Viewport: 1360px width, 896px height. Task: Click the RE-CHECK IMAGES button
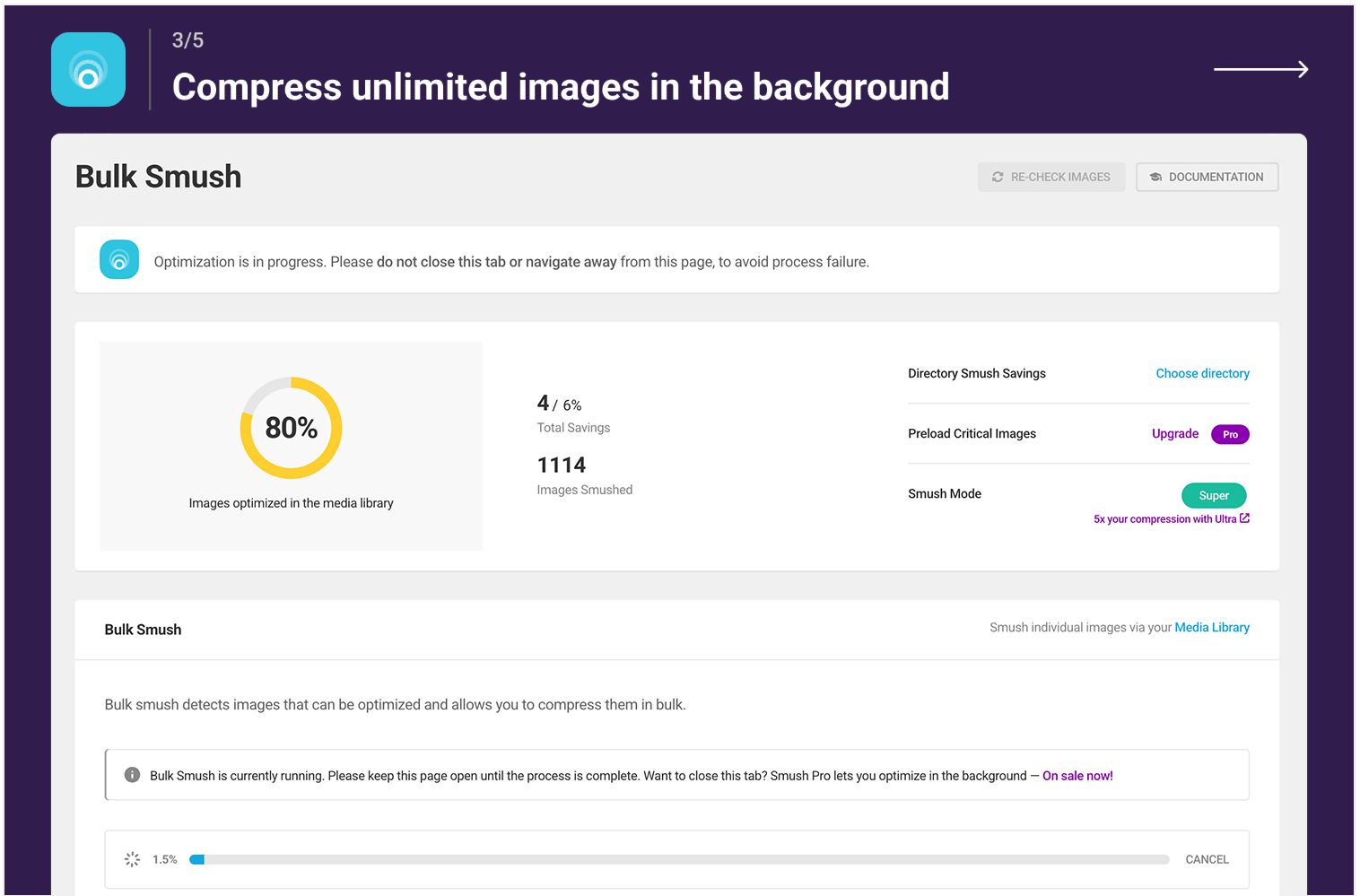1051,177
